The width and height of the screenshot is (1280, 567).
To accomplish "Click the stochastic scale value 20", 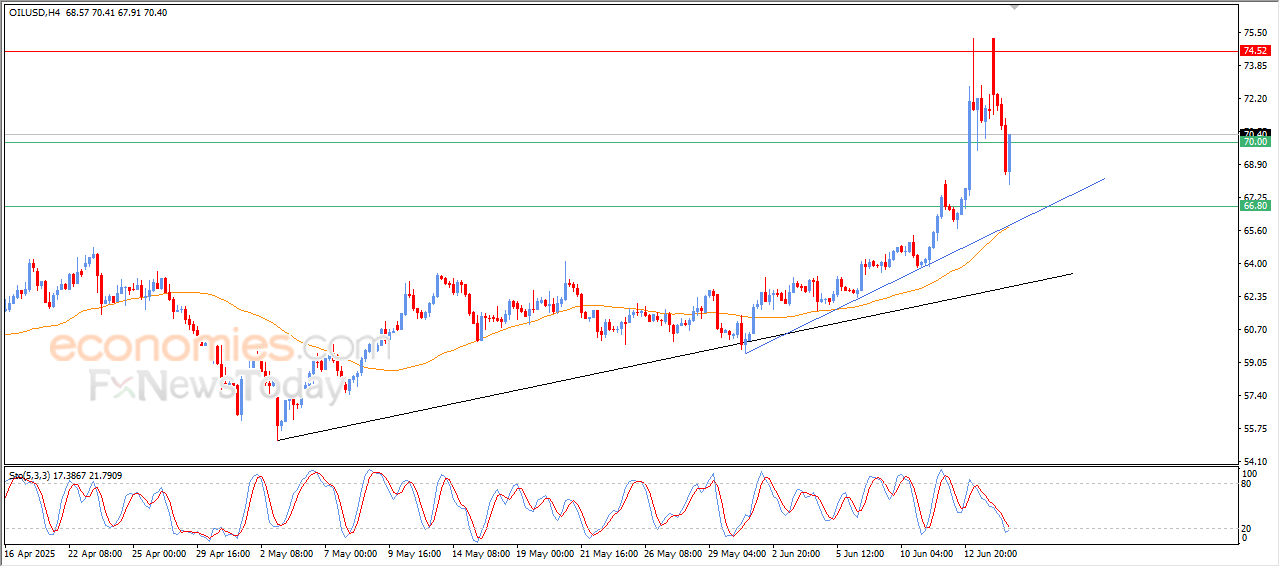I will point(1248,528).
